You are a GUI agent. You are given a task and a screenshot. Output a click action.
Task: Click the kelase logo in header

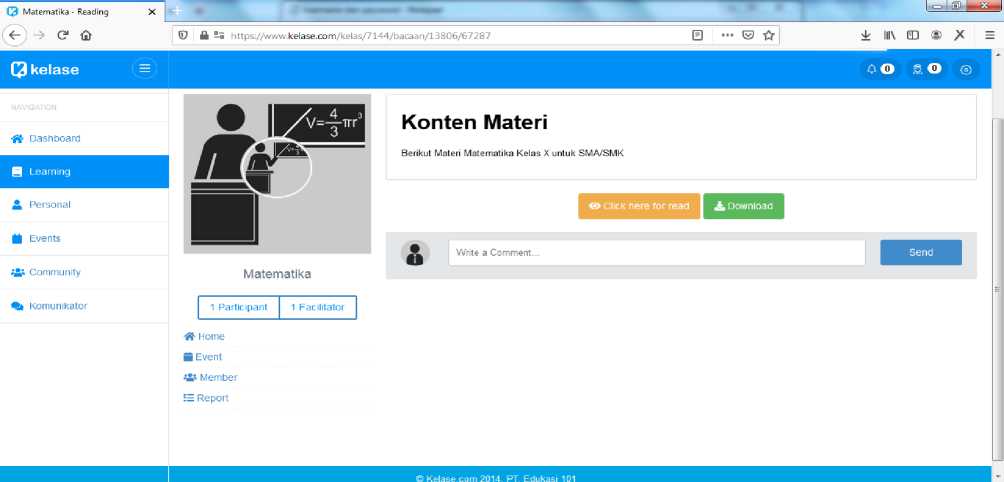tap(45, 69)
